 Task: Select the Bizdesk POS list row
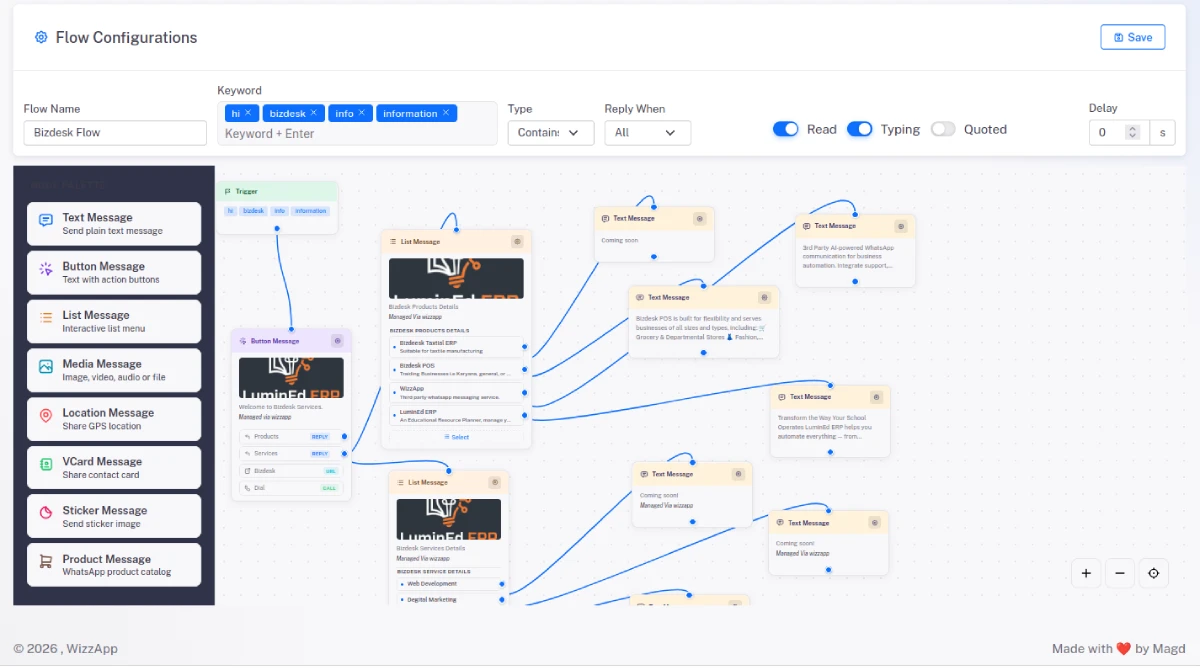456,369
